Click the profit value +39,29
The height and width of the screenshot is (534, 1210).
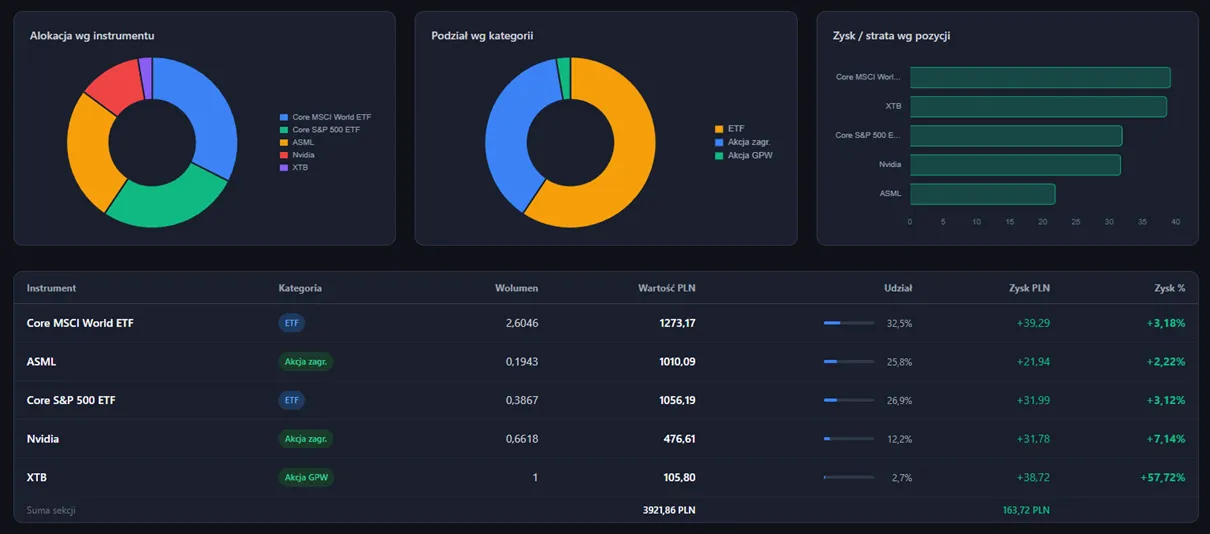1033,323
